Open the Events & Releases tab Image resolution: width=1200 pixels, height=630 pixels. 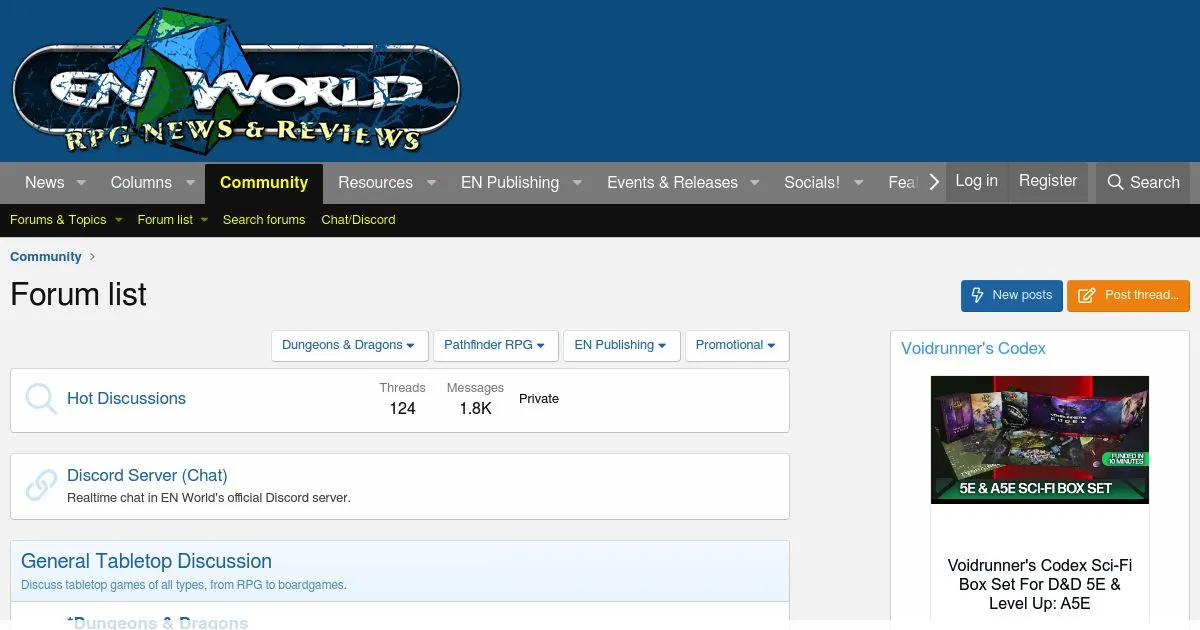coord(672,182)
